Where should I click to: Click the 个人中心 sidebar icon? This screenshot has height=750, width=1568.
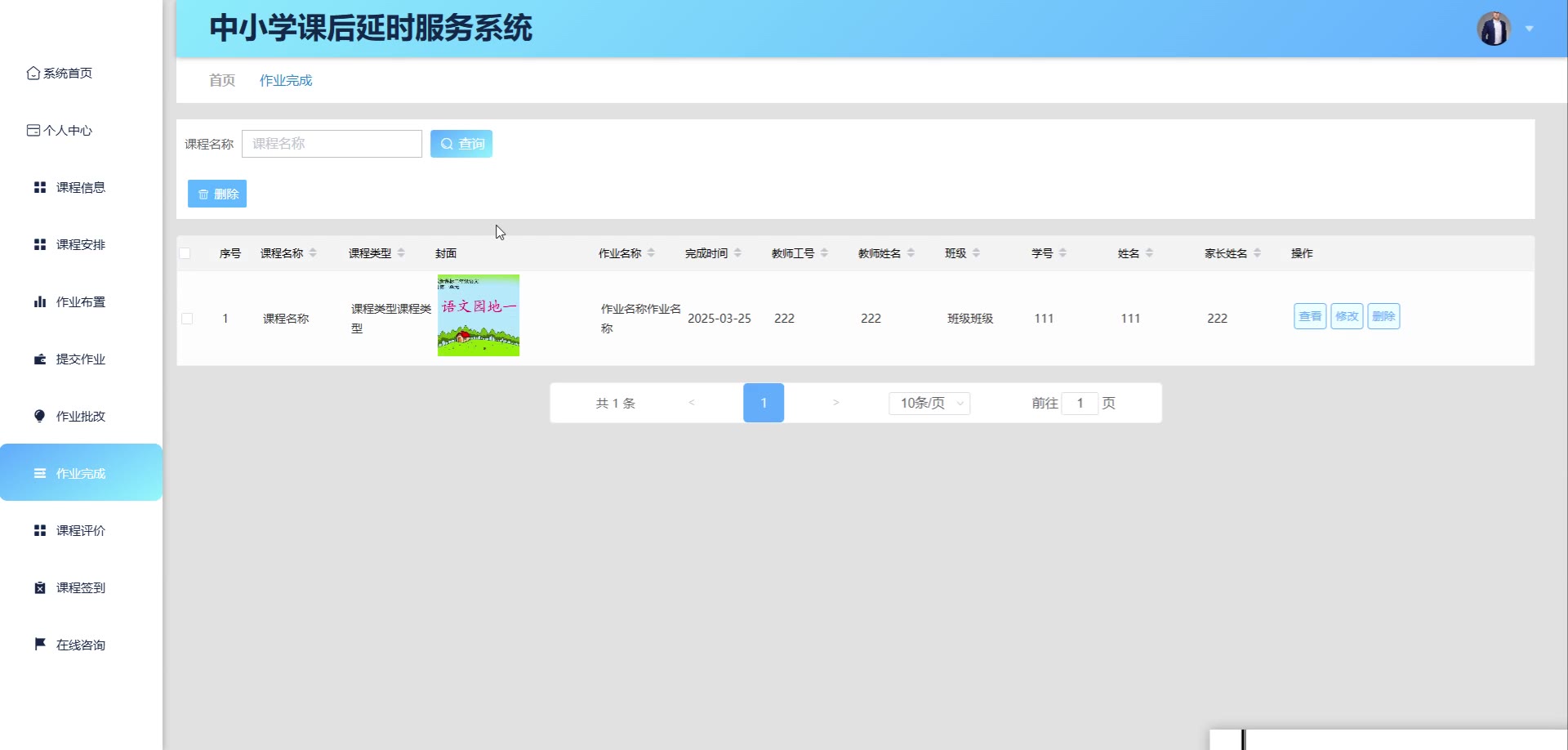coord(33,131)
